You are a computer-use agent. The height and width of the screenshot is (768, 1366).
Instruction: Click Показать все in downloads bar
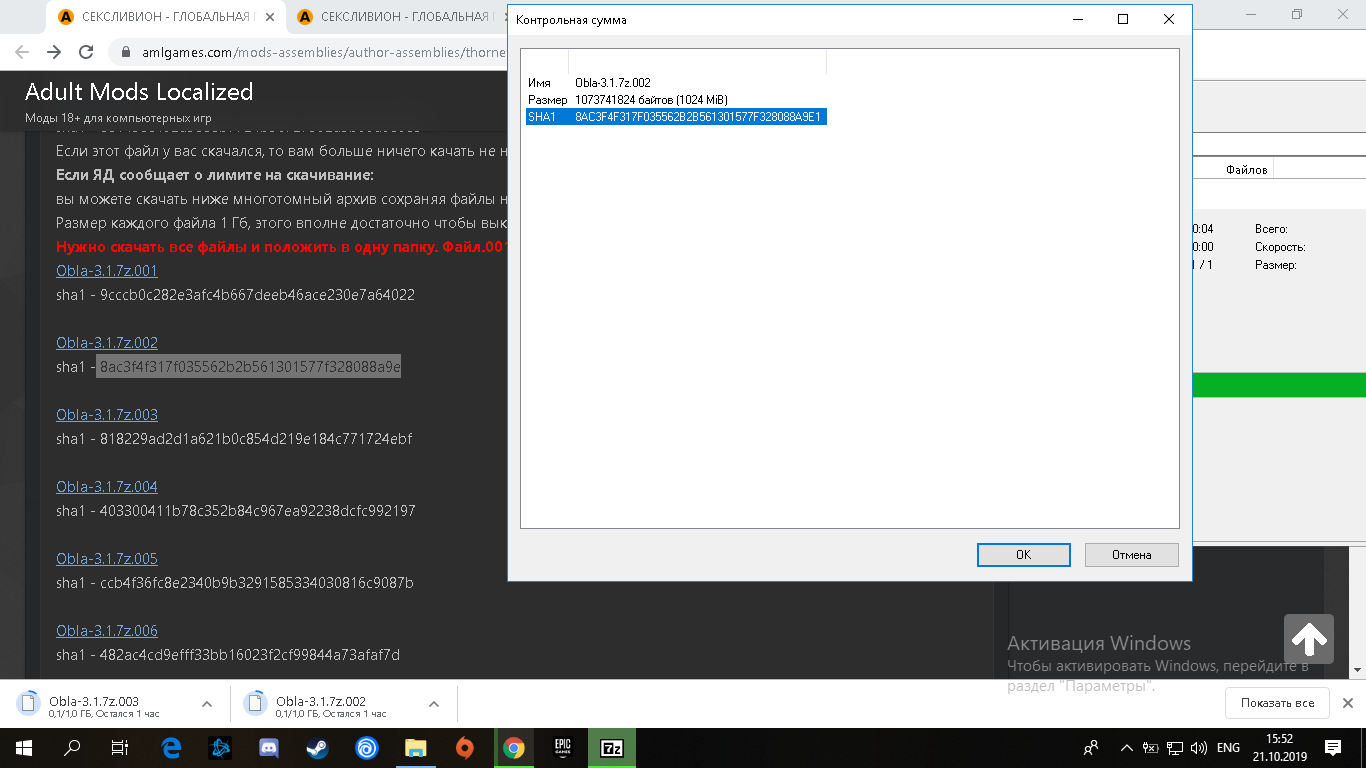coord(1277,703)
